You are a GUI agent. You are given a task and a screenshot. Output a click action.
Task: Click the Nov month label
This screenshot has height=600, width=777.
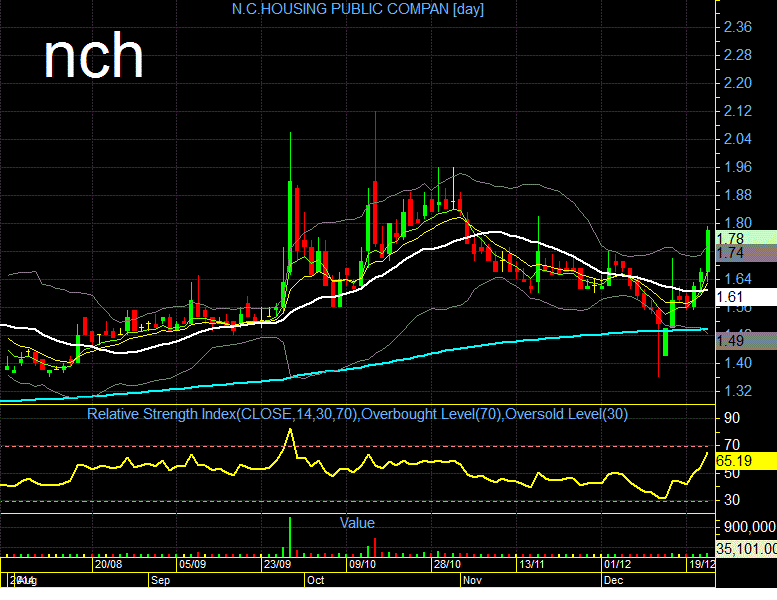tap(472, 580)
